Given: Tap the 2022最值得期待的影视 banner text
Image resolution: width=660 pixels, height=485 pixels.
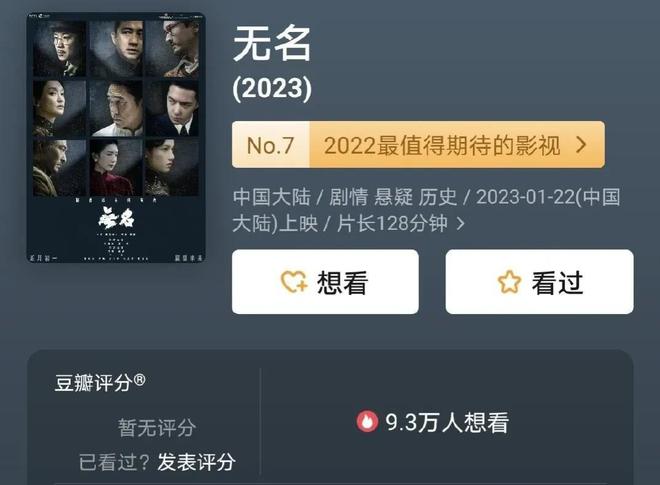Looking at the screenshot, I should (442, 145).
